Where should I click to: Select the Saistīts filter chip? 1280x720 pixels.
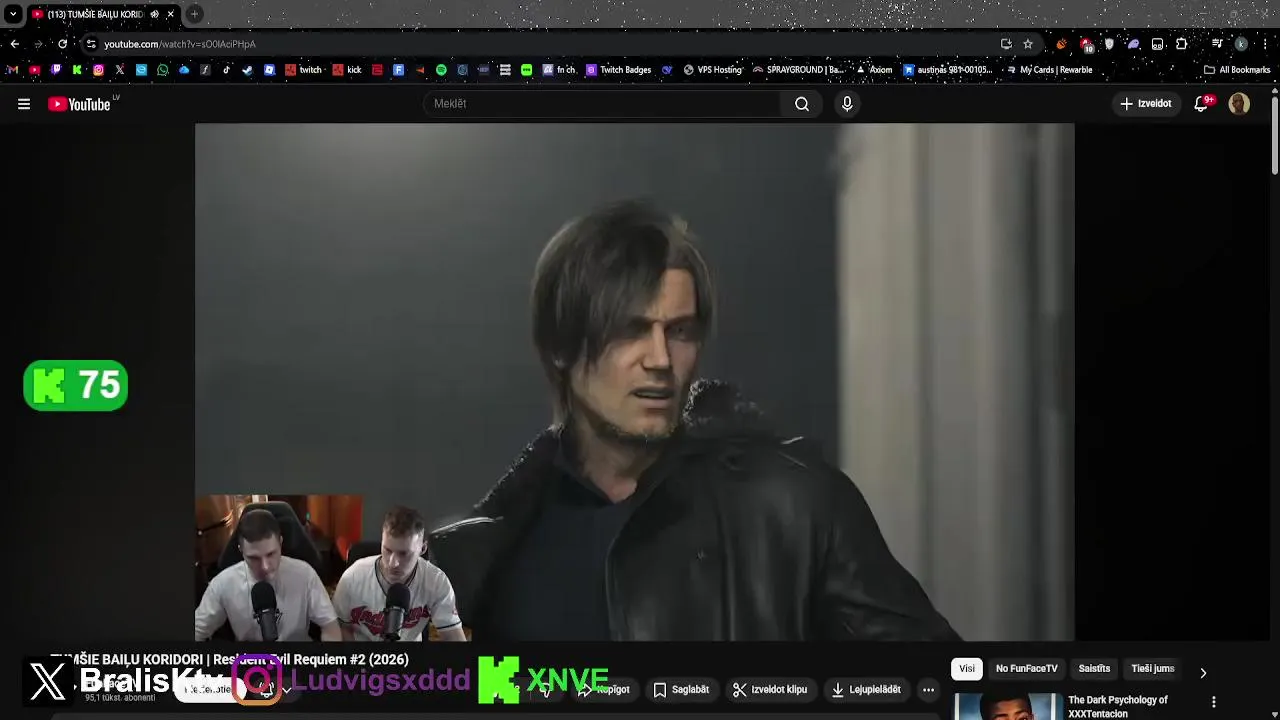click(x=1094, y=669)
